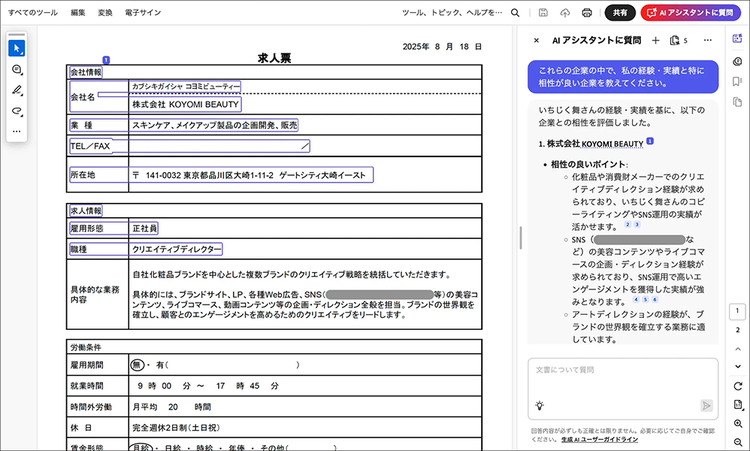
Task: Click the 文書について質問 input field
Action: tap(620, 371)
